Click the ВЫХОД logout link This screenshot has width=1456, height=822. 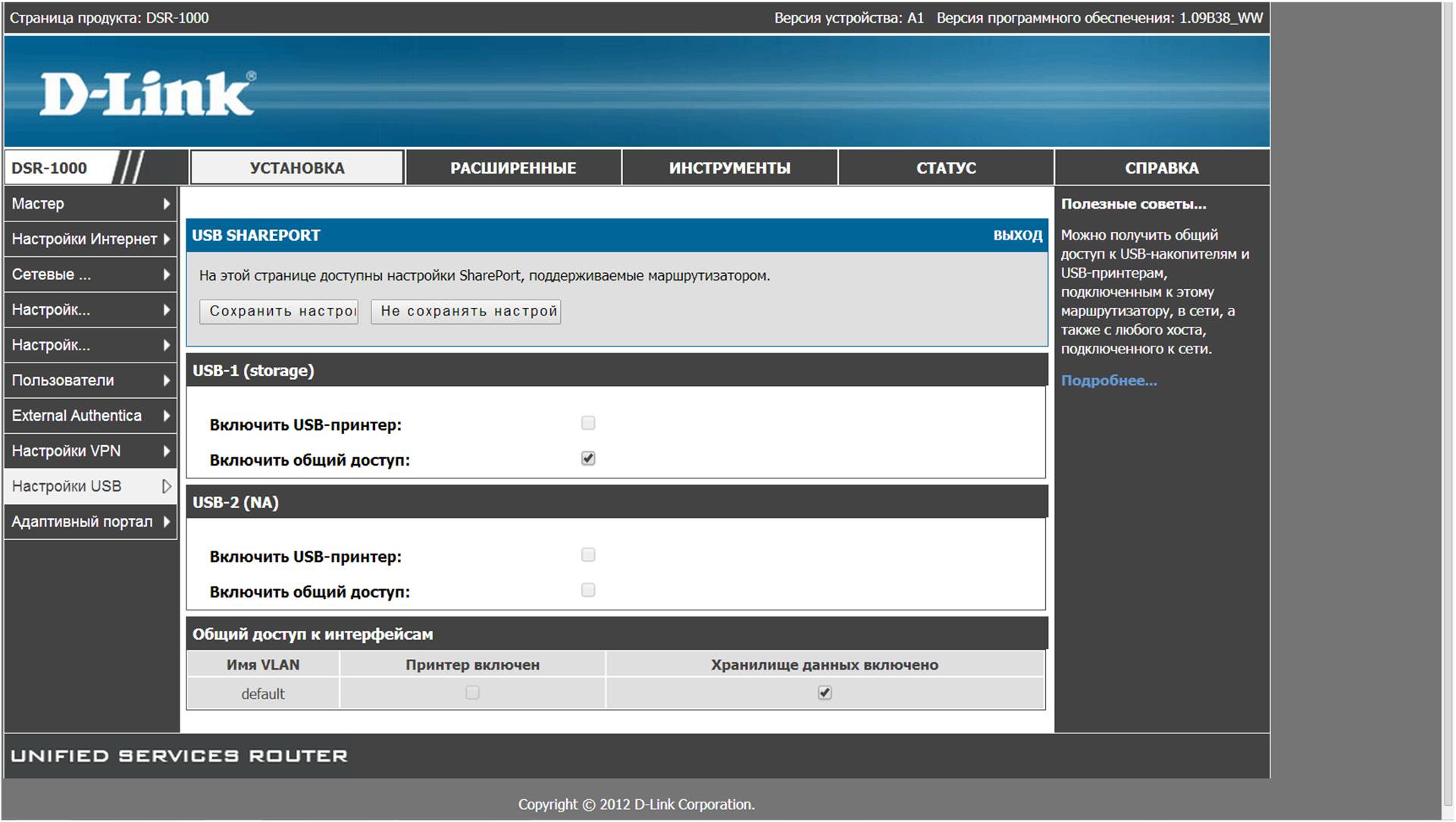coord(1017,236)
